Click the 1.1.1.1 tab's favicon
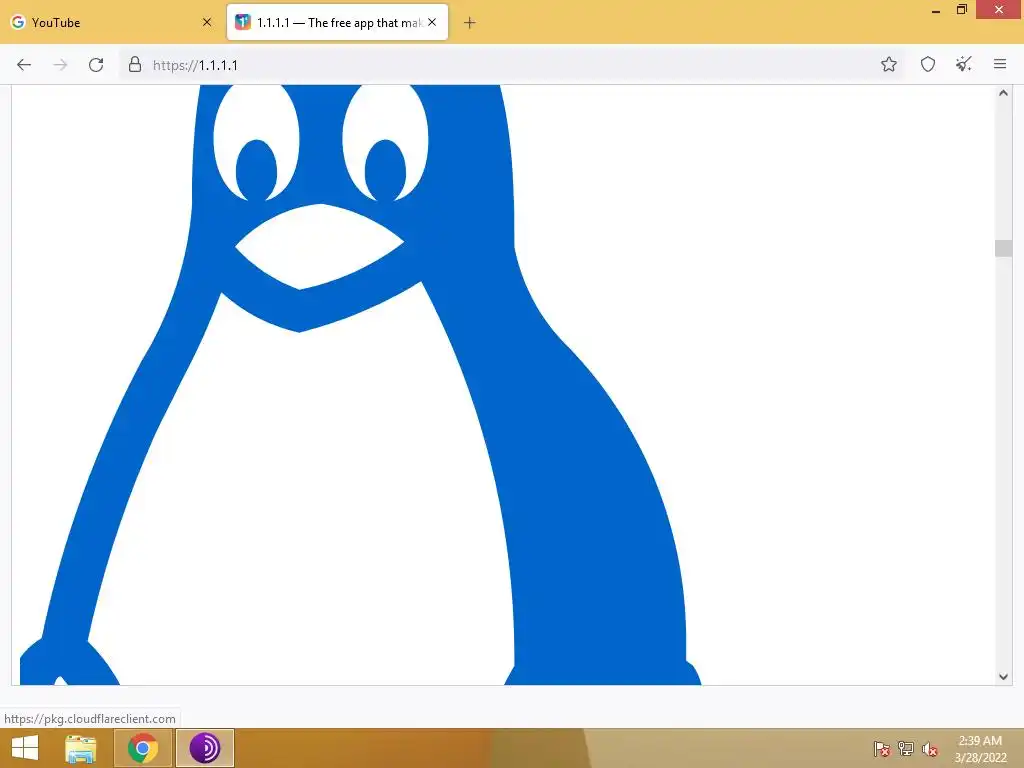This screenshot has height=768, width=1024. [x=243, y=22]
